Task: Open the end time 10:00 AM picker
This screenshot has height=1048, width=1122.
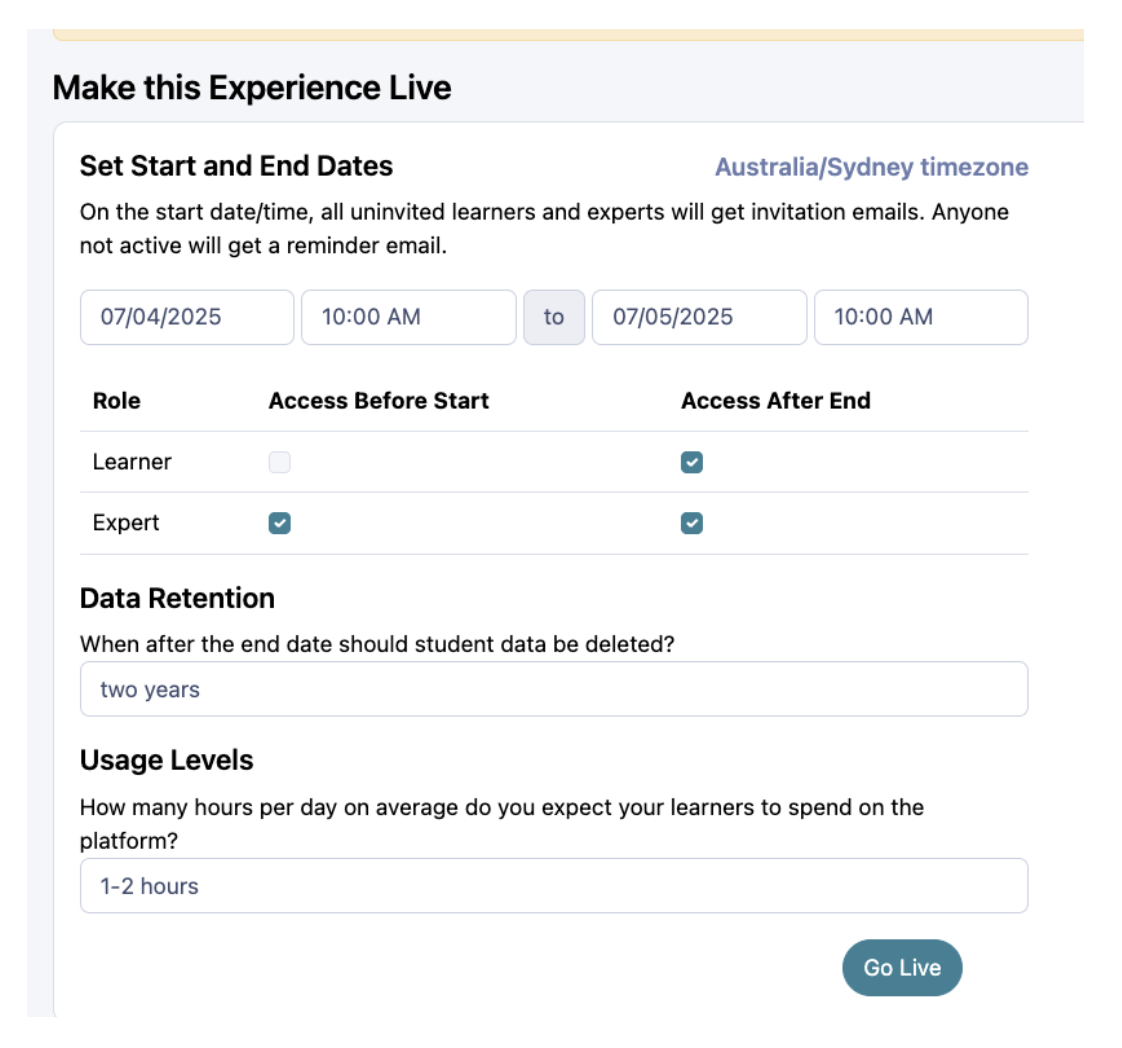Action: coord(920,317)
